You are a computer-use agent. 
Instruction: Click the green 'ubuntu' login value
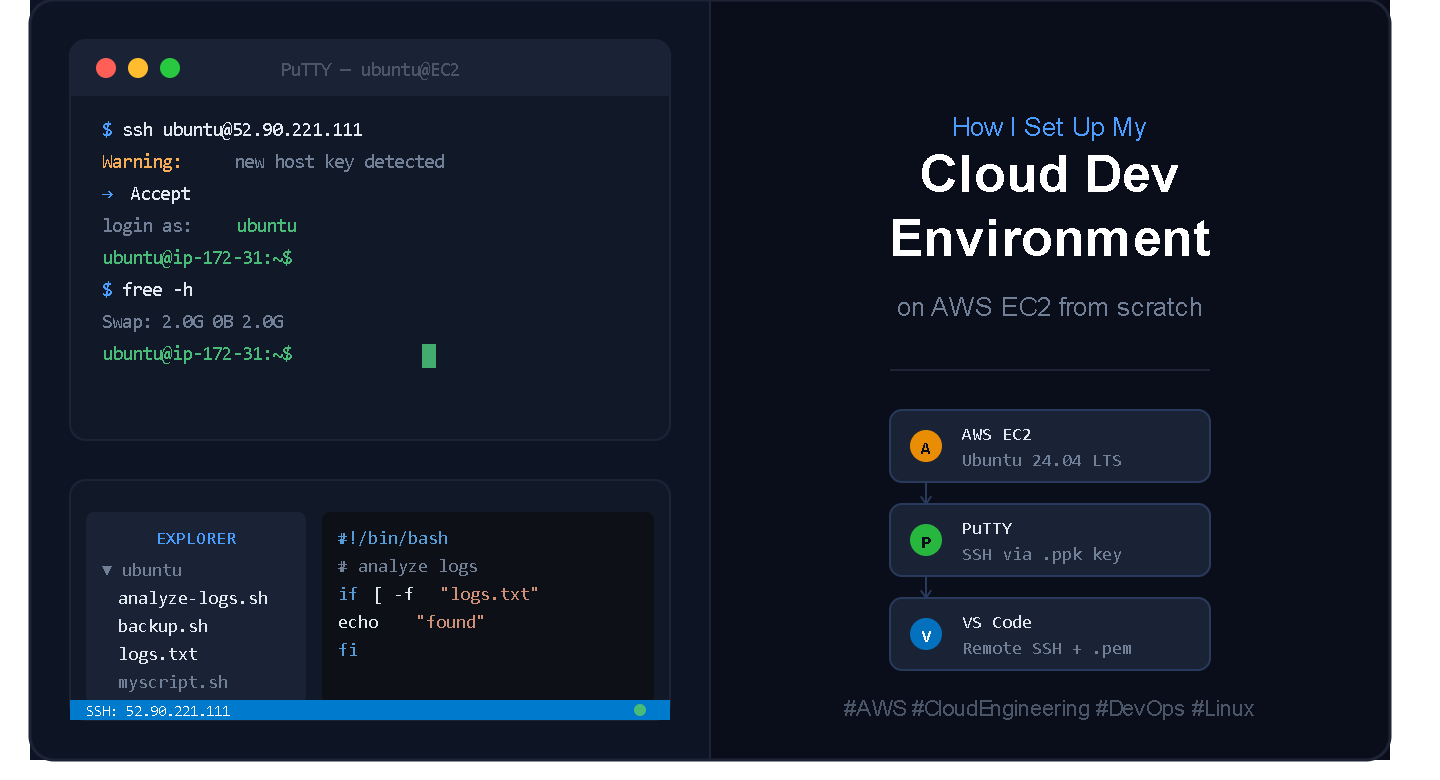(267, 226)
